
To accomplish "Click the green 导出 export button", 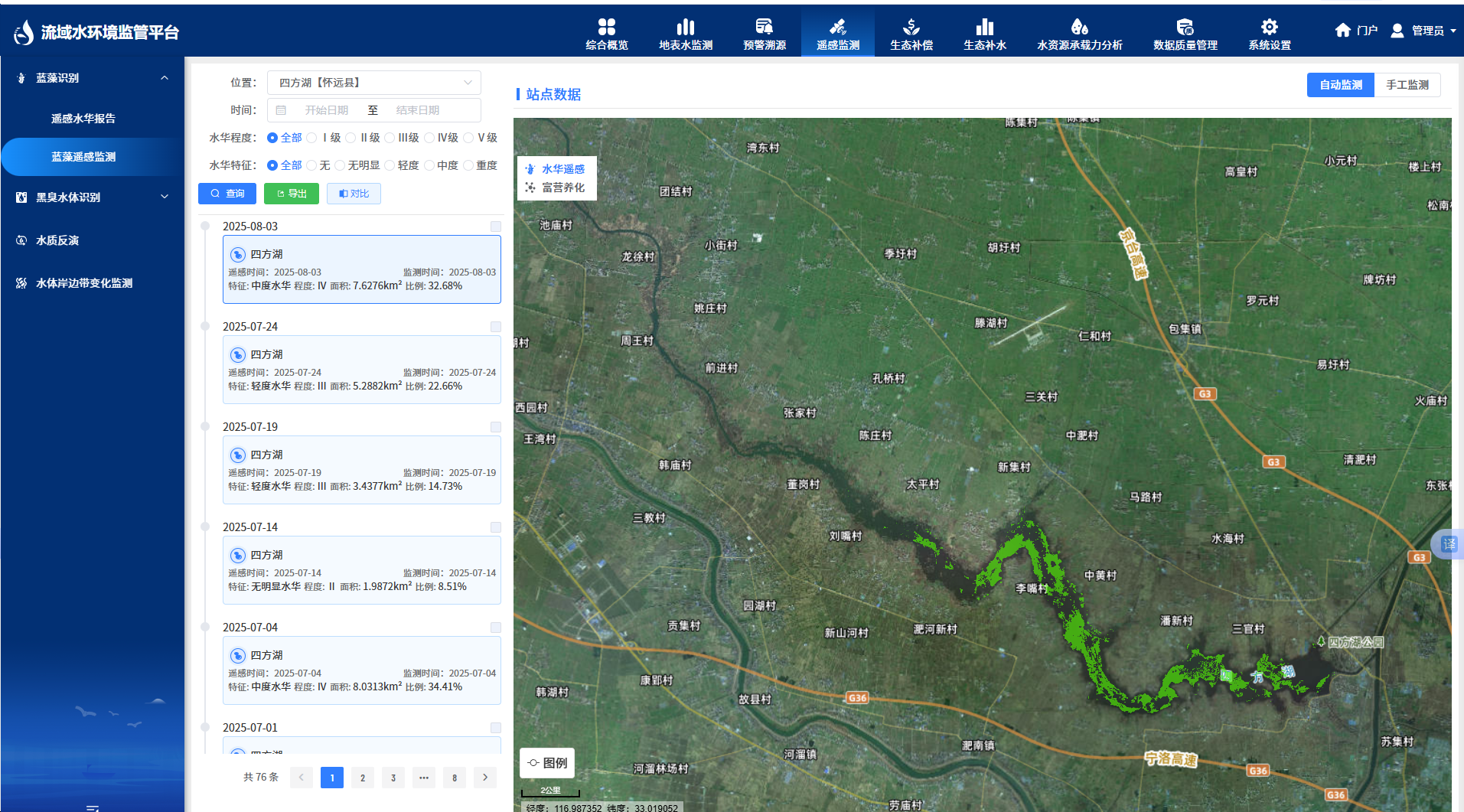I will 292,194.
